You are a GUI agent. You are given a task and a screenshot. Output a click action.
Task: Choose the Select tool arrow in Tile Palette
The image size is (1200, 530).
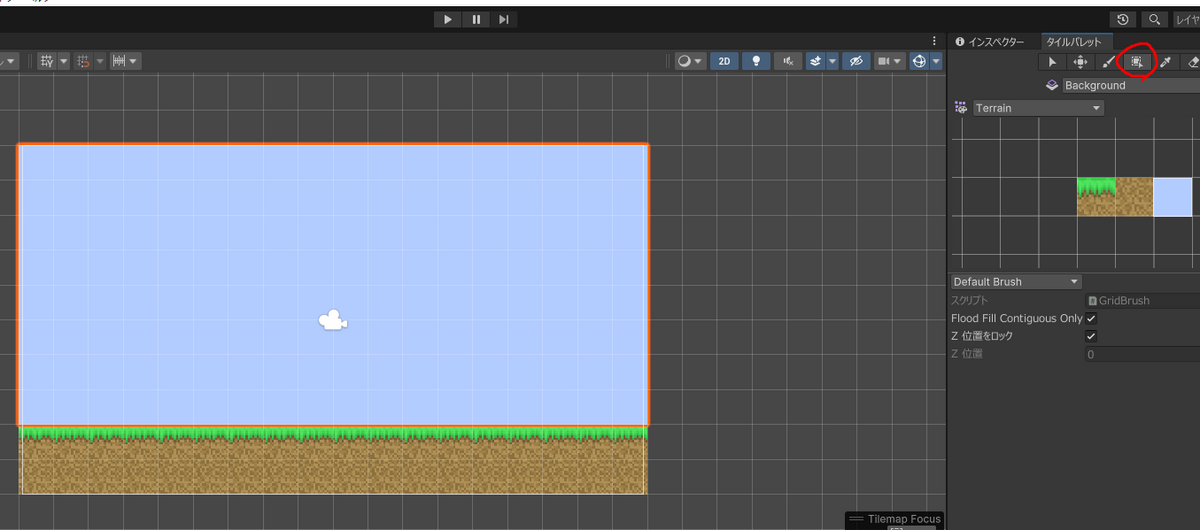(1052, 62)
